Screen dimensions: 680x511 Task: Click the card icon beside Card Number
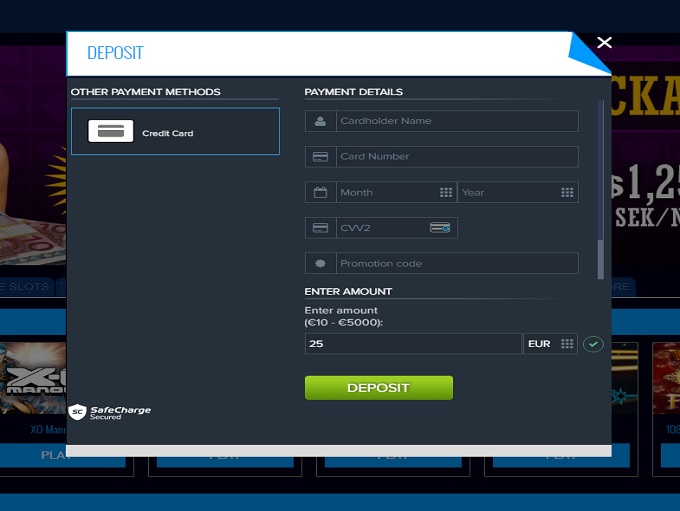point(320,157)
